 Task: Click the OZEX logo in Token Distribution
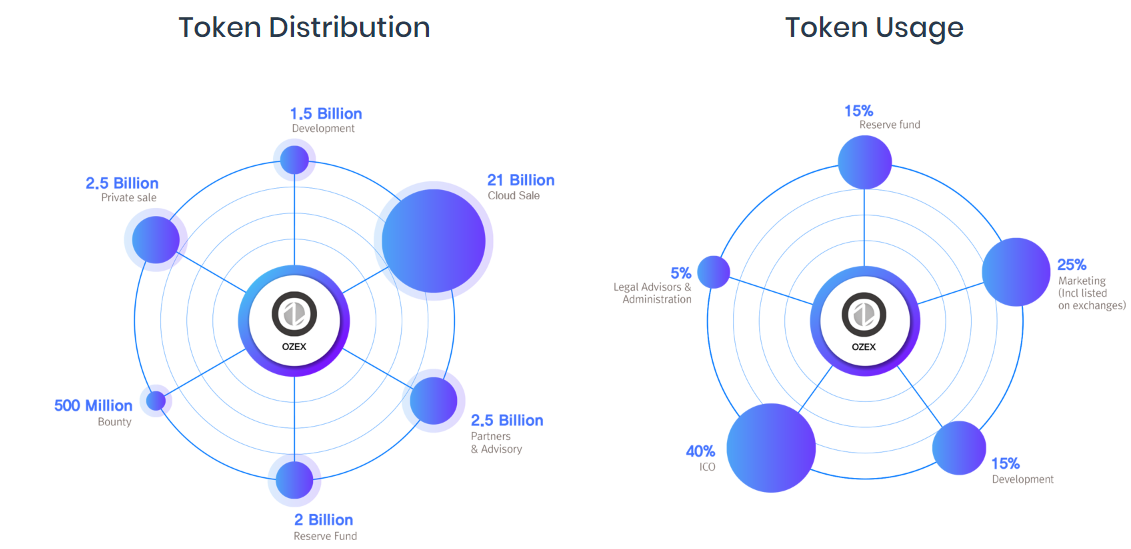pos(294,316)
